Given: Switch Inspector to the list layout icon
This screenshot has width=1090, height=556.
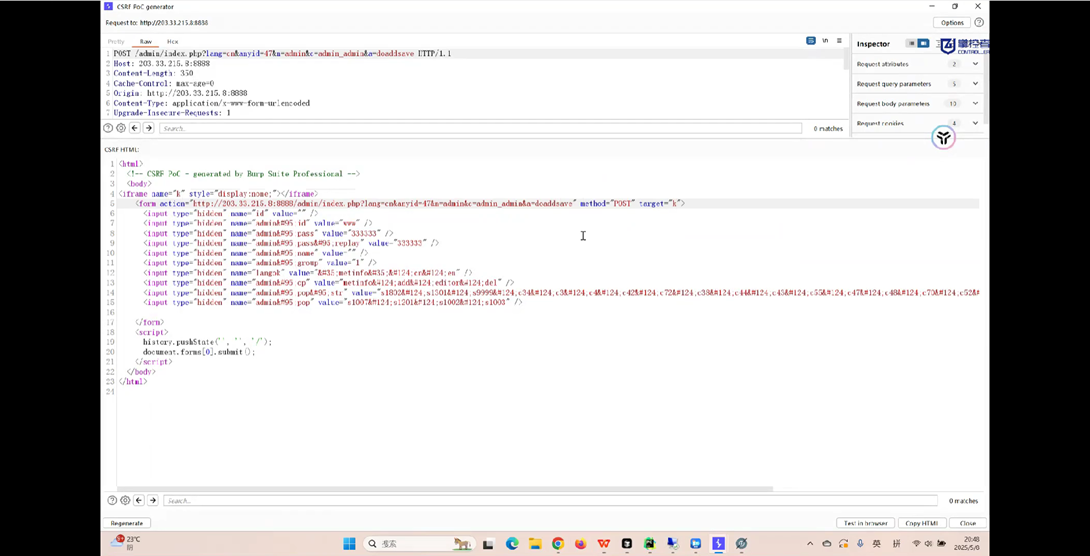Looking at the screenshot, I should coord(911,44).
